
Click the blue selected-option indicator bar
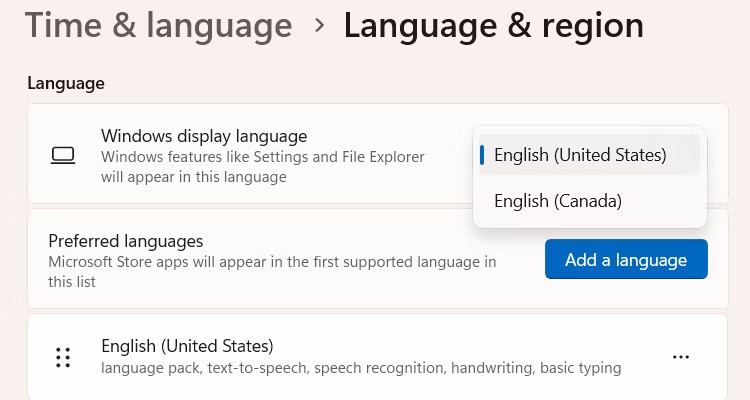482,155
